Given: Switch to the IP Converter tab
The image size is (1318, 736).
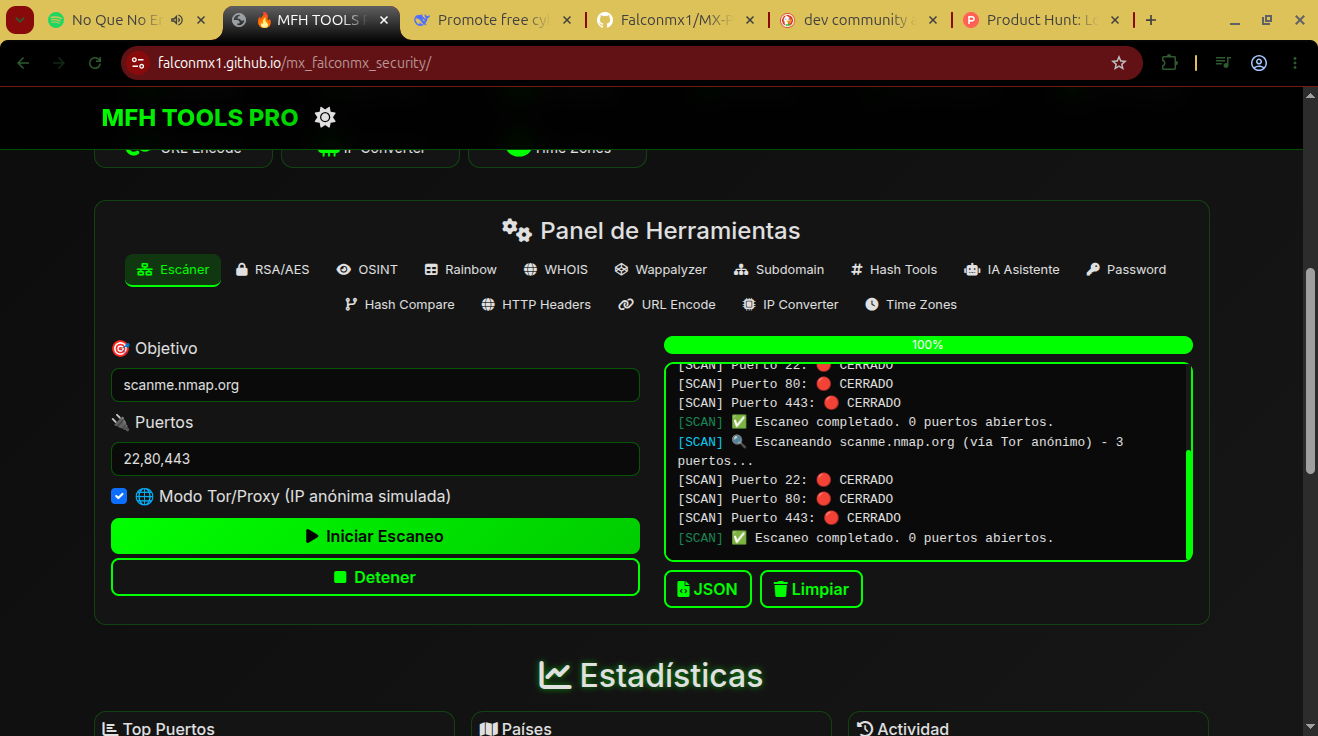Looking at the screenshot, I should coord(790,305).
